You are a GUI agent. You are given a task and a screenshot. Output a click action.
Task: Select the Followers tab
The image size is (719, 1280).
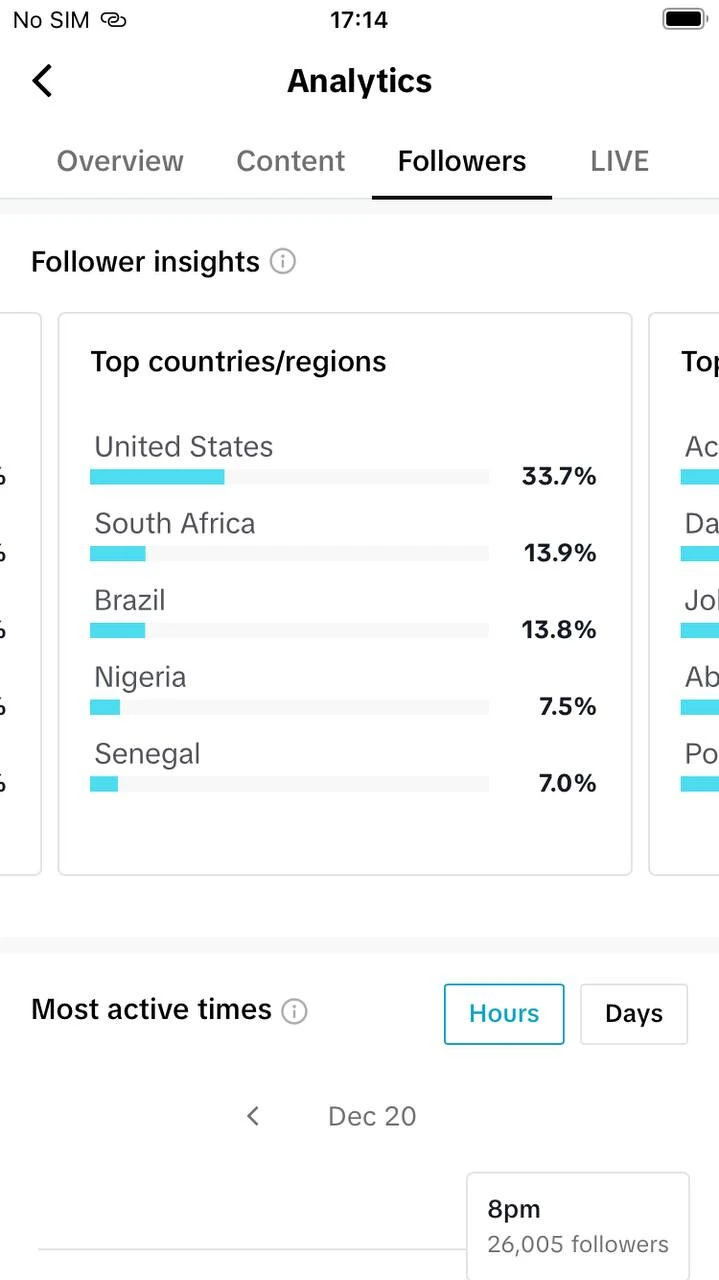tap(462, 161)
